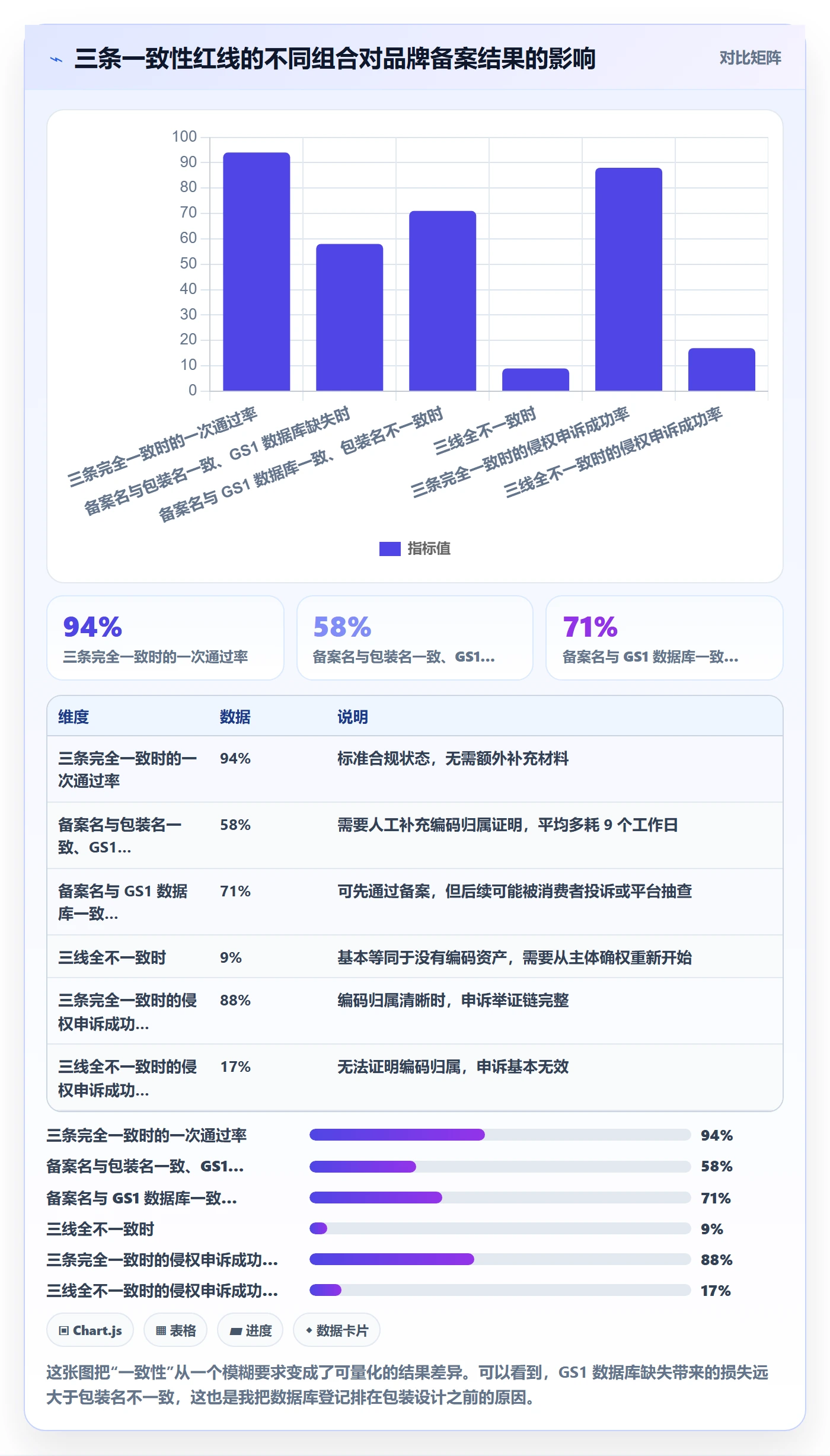The width and height of the screenshot is (830, 1456).
Task: Select the Chart.js chip
Action: click(x=90, y=1330)
